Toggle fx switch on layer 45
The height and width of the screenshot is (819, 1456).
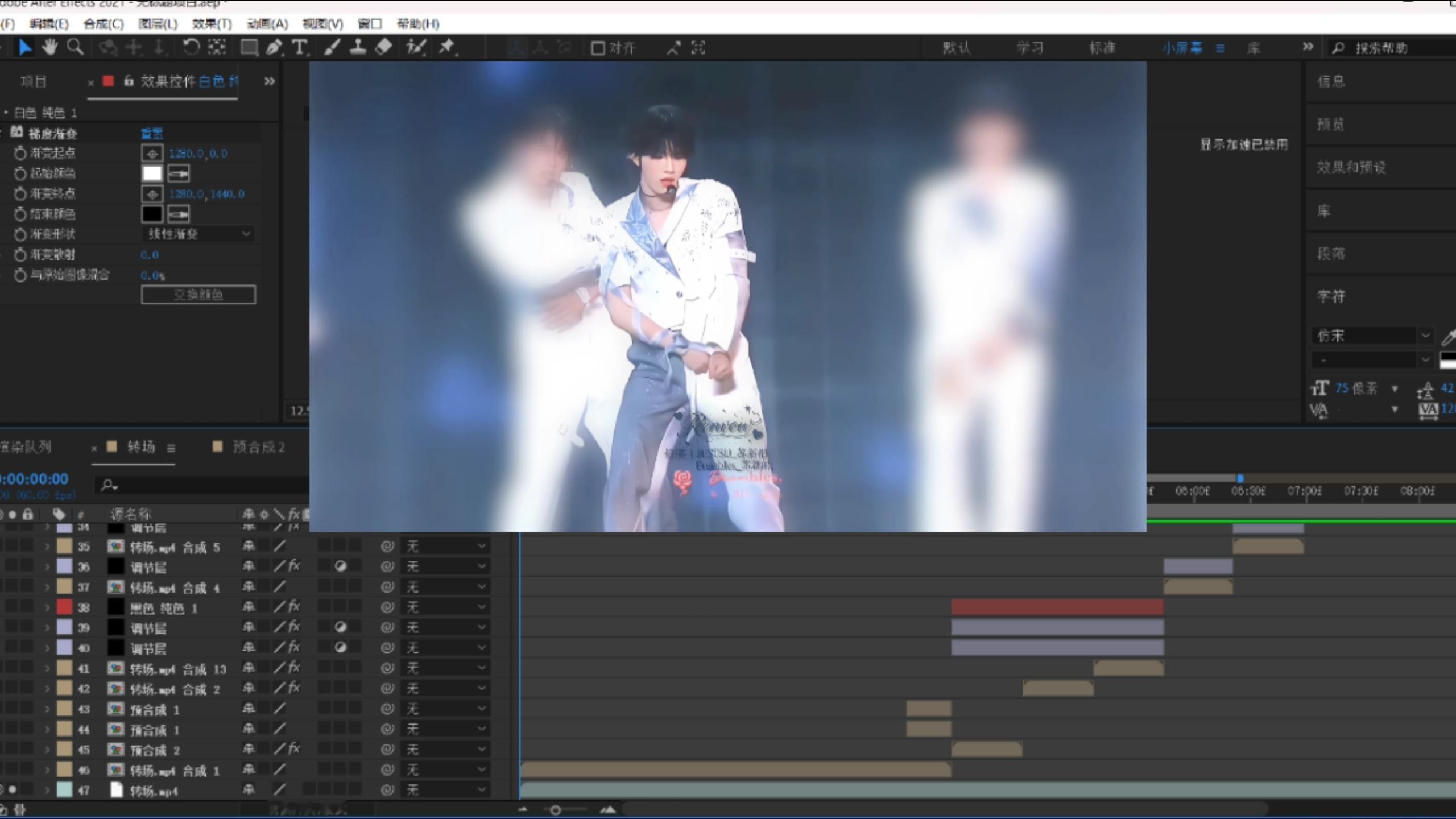click(294, 749)
